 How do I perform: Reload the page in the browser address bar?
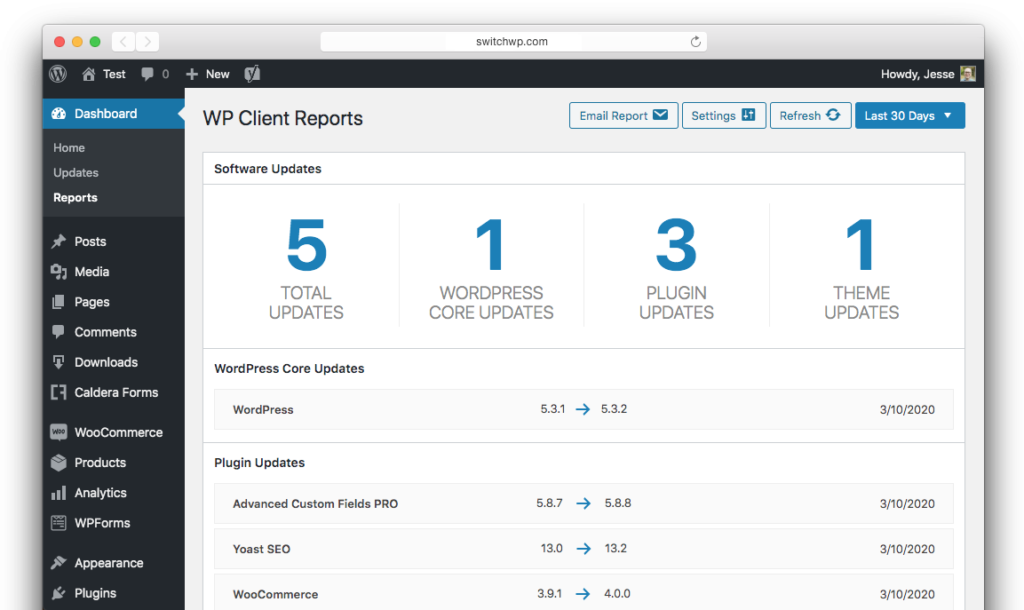695,42
